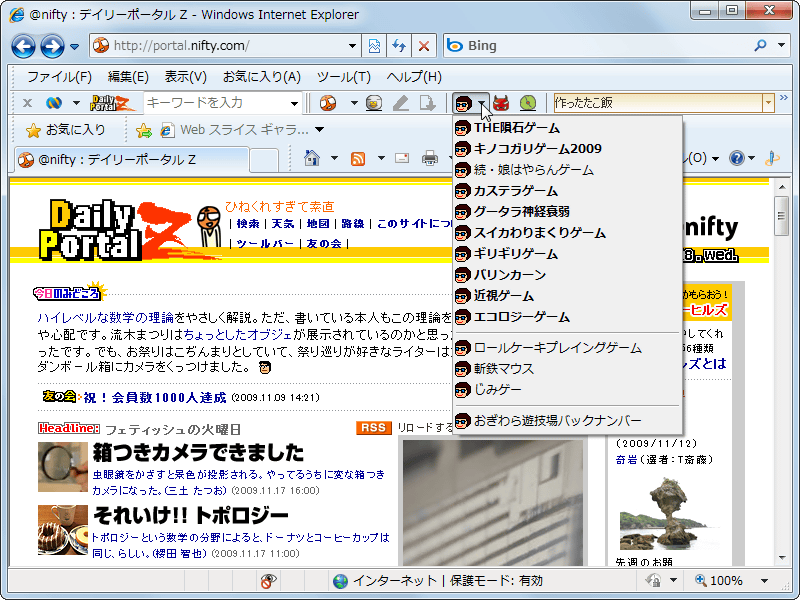Click the ツールバー link under the header
800x600 pixels.
tap(265, 244)
